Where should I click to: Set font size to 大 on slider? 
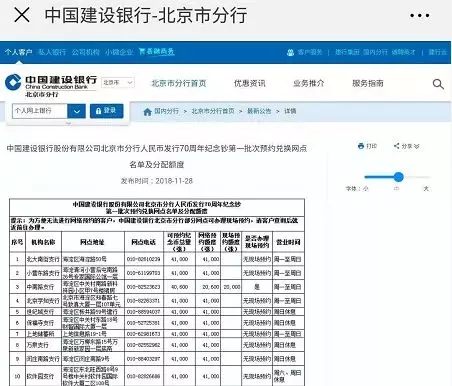point(426,188)
